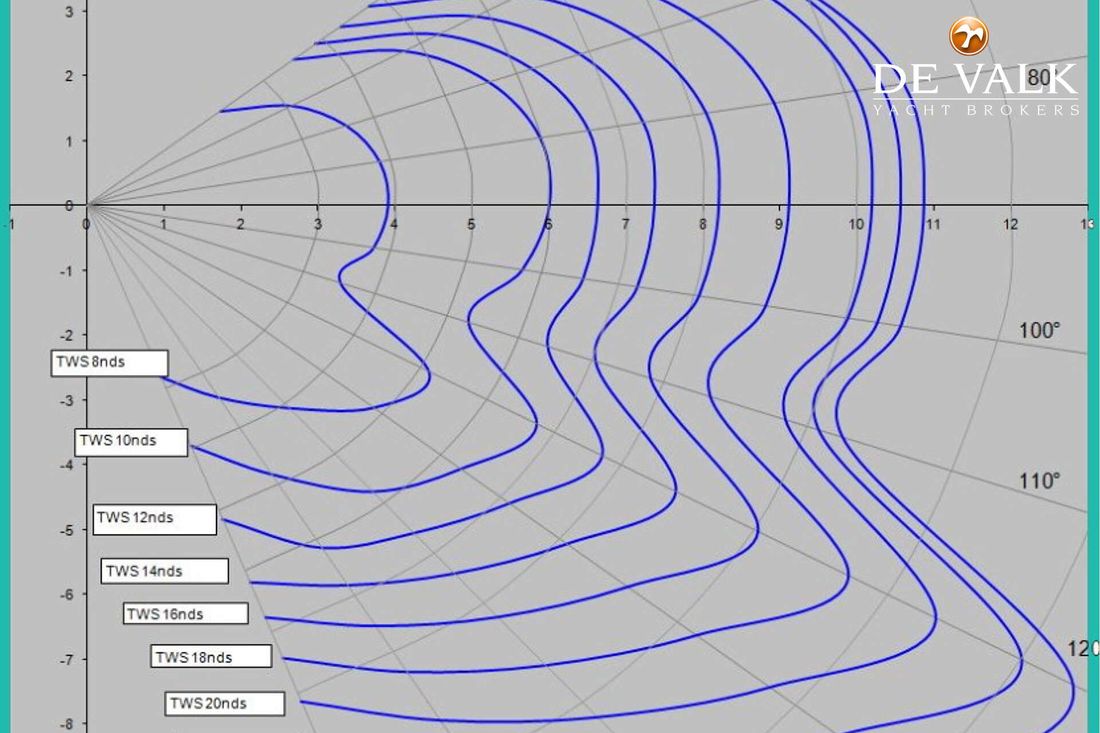Image resolution: width=1100 pixels, height=733 pixels.
Task: Pick the TWS 16nds label box
Action: tap(185, 614)
